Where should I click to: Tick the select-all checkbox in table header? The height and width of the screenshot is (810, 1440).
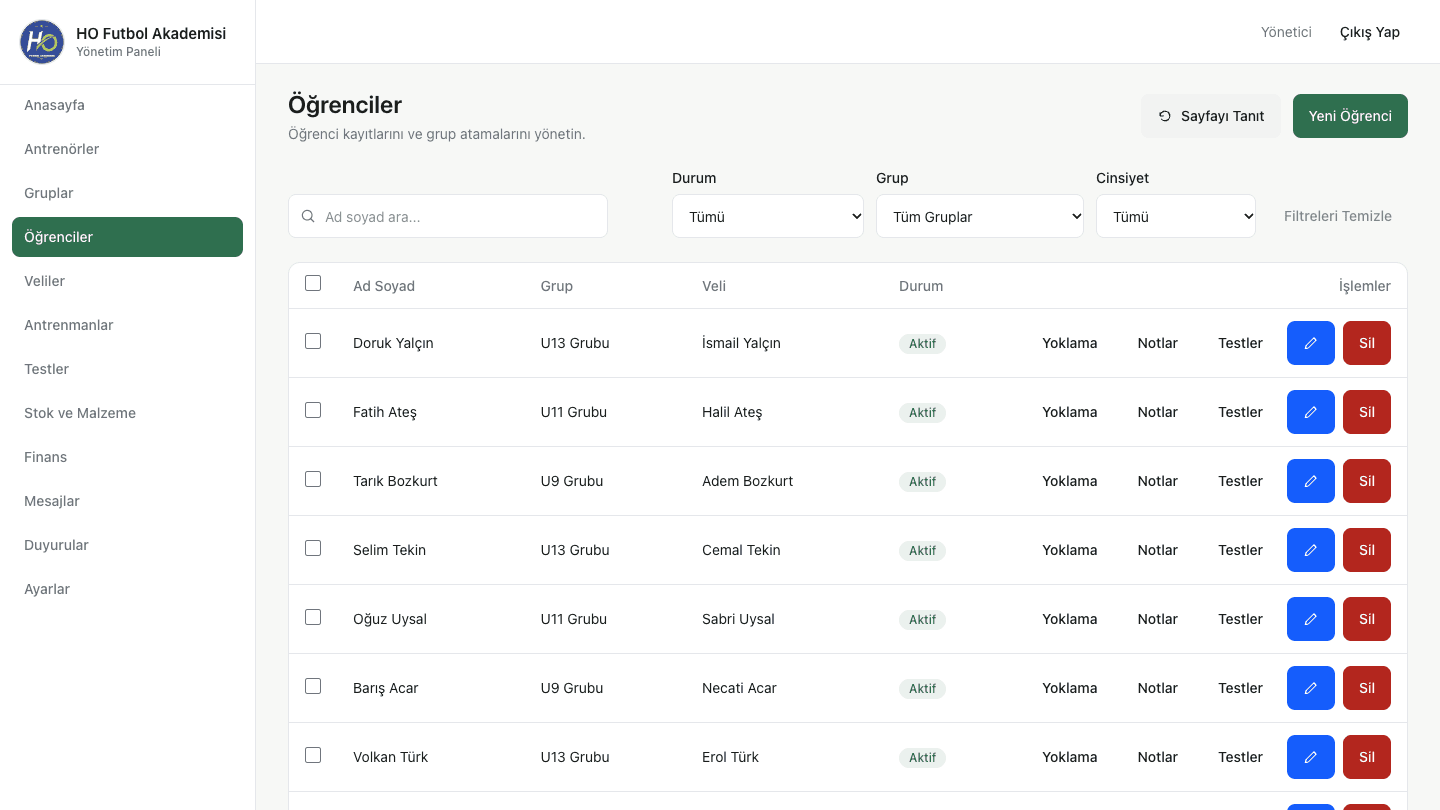pyautogui.click(x=313, y=283)
